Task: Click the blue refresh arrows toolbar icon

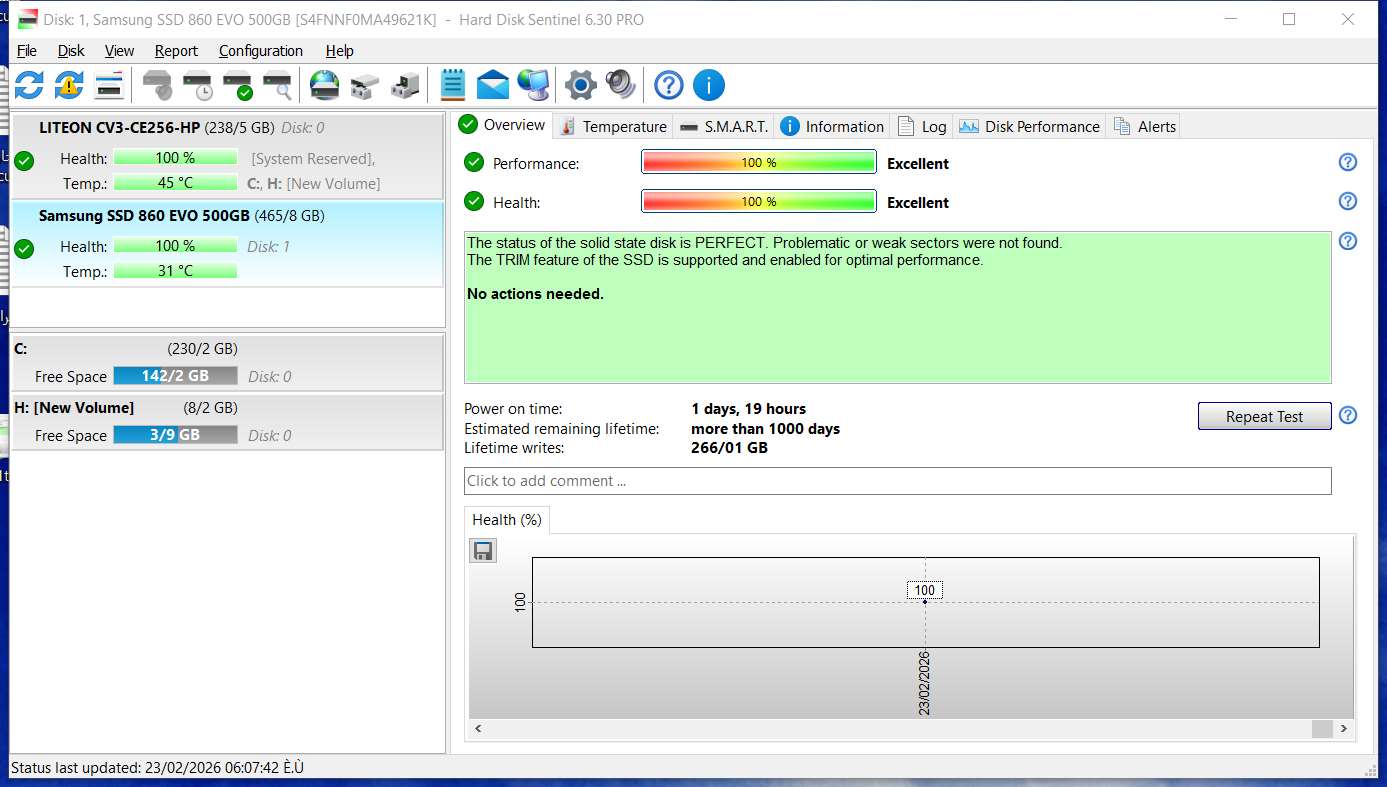Action: pyautogui.click(x=29, y=86)
